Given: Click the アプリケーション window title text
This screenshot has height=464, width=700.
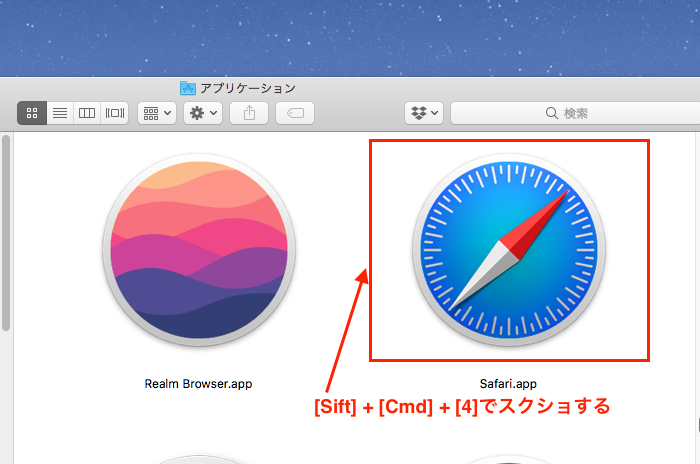Looking at the screenshot, I should 248,88.
